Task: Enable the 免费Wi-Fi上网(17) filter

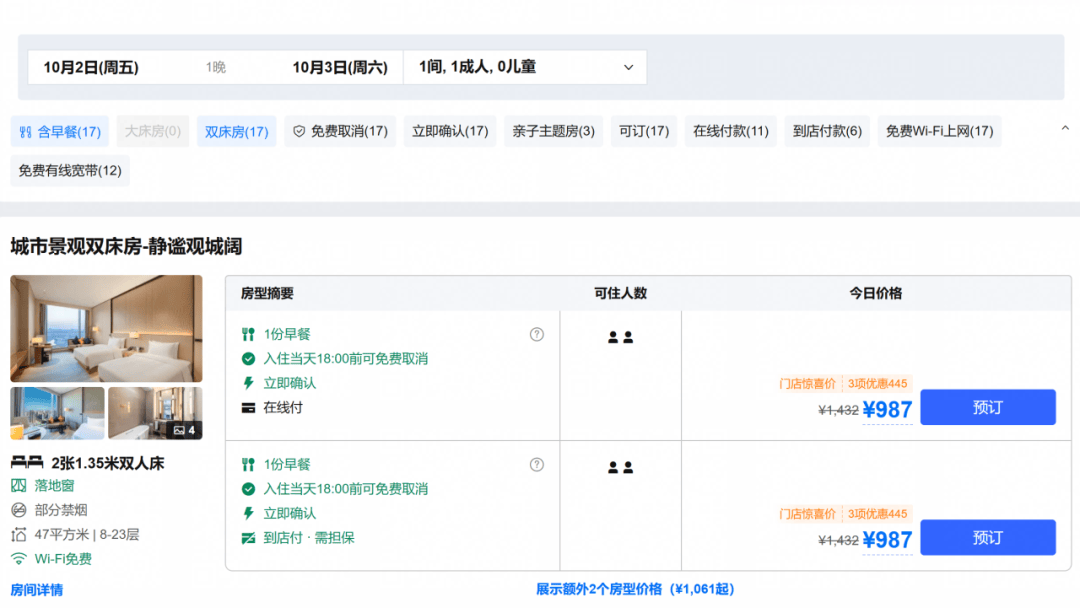Action: (939, 132)
